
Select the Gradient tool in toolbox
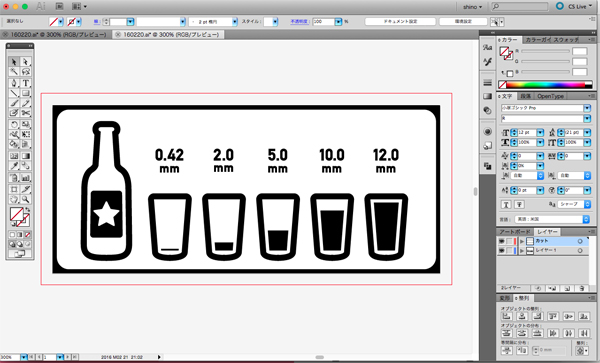click(x=25, y=156)
